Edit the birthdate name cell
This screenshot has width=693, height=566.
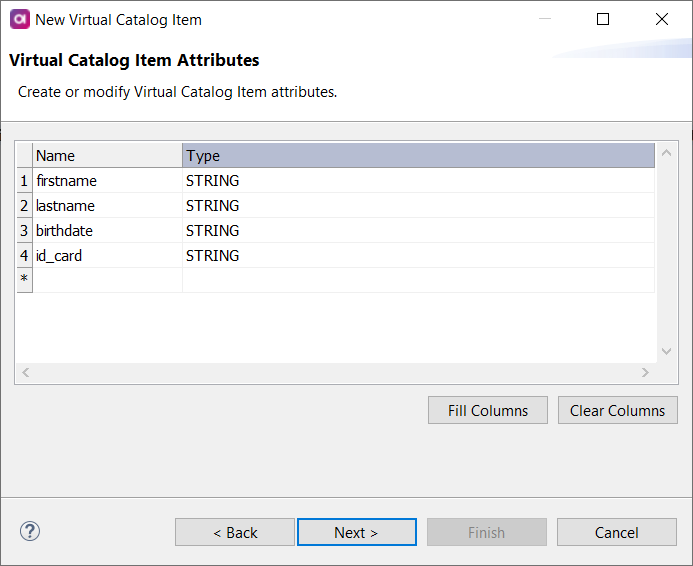coord(107,231)
